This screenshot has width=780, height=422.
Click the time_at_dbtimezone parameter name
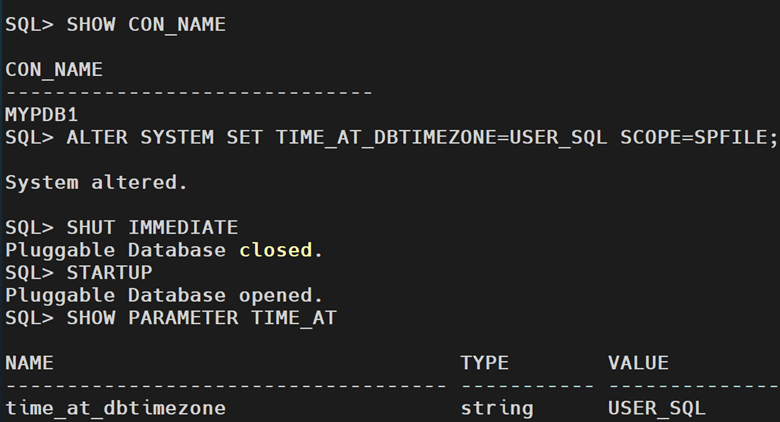tap(115, 408)
